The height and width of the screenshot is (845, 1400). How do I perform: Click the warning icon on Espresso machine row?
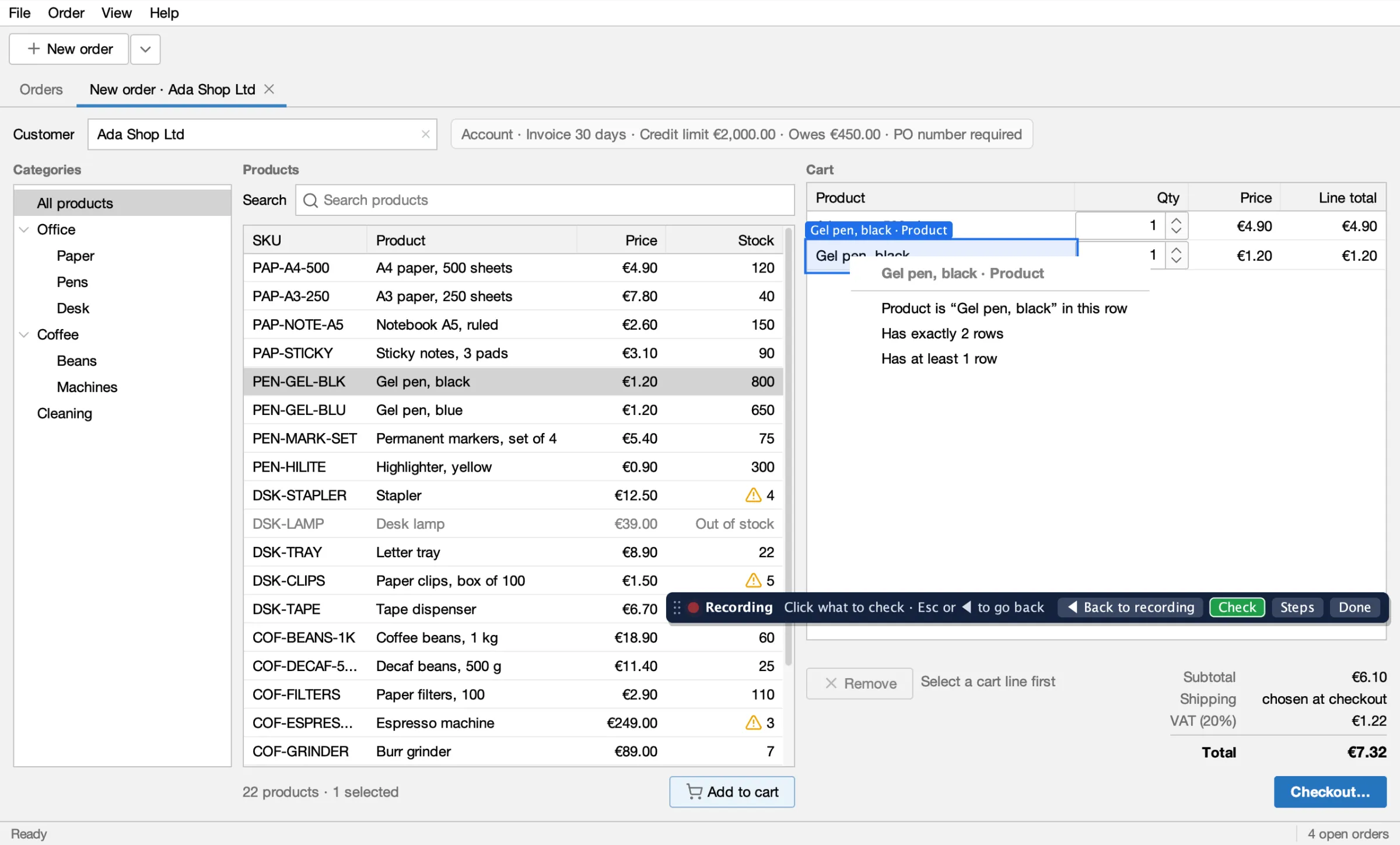point(753,722)
